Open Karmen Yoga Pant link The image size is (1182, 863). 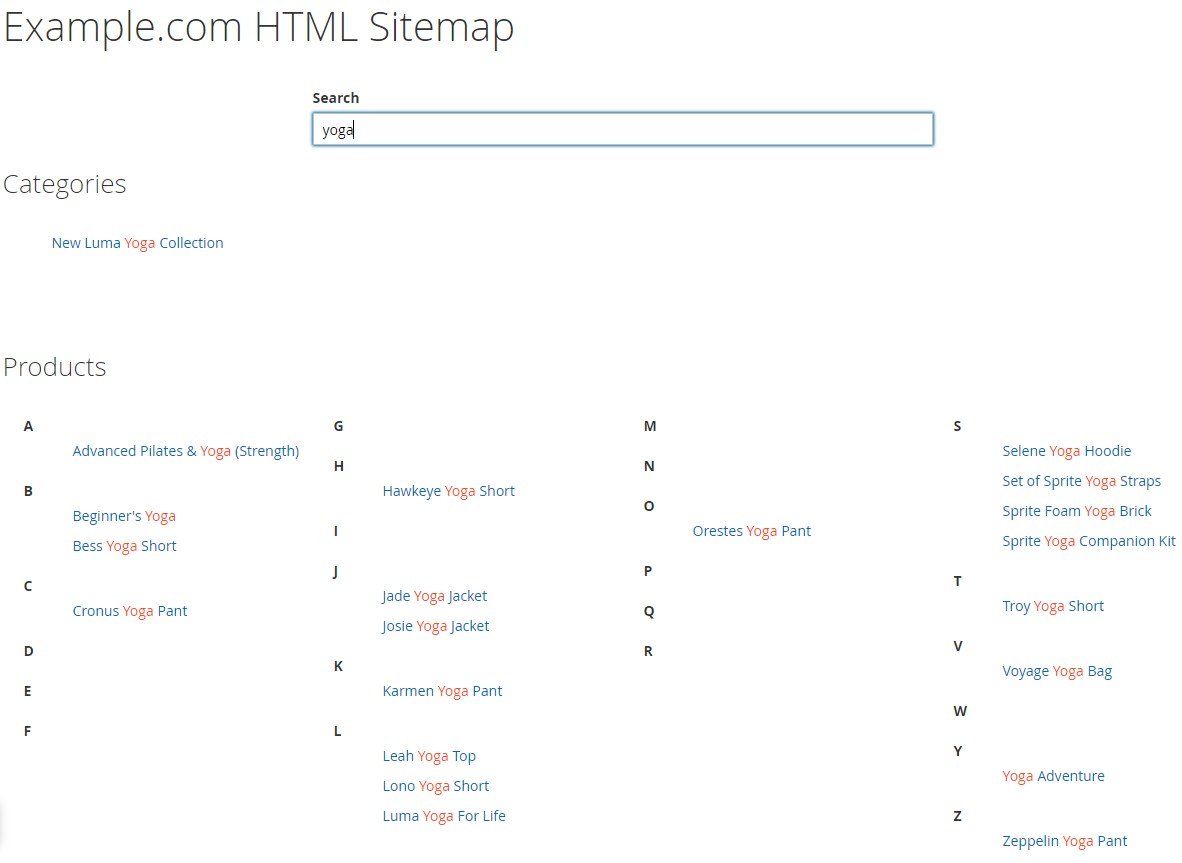[442, 690]
